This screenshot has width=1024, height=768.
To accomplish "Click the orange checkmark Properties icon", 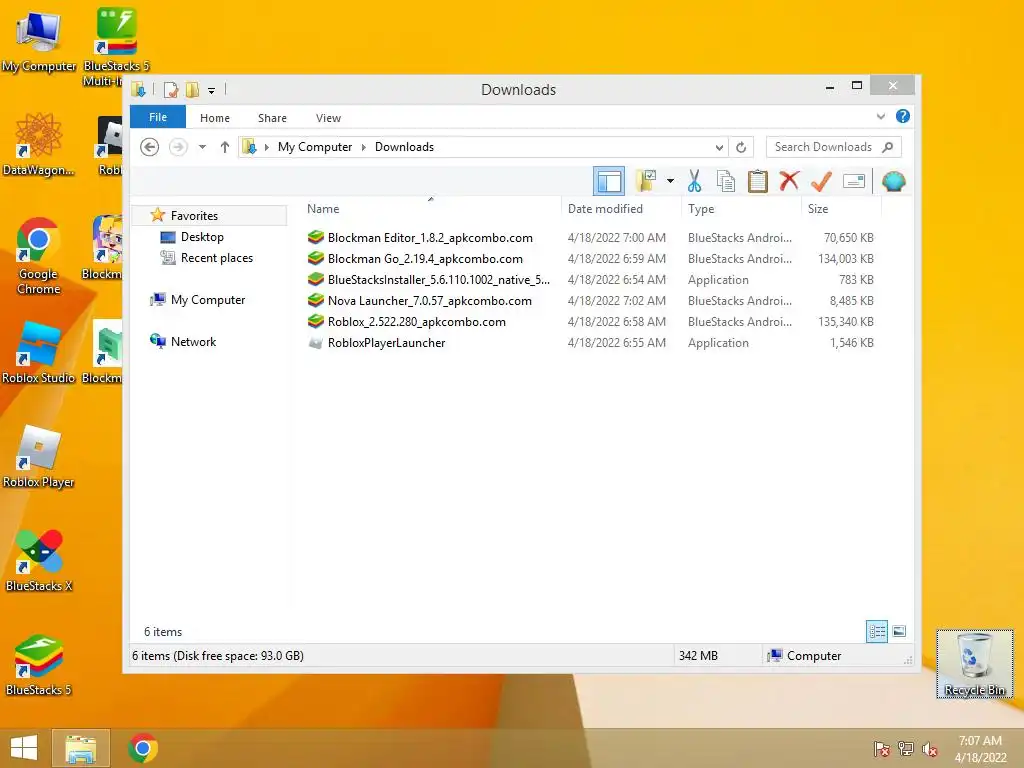I will (x=821, y=181).
